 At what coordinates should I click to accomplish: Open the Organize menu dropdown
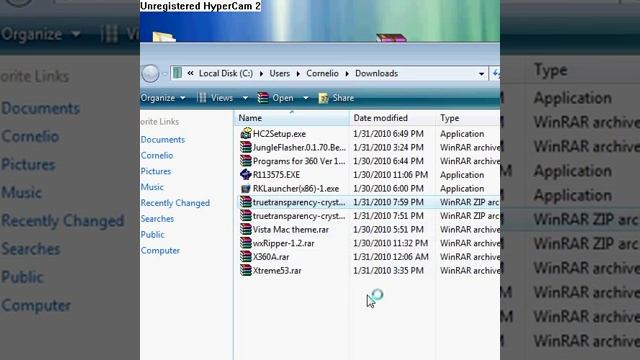[163, 98]
